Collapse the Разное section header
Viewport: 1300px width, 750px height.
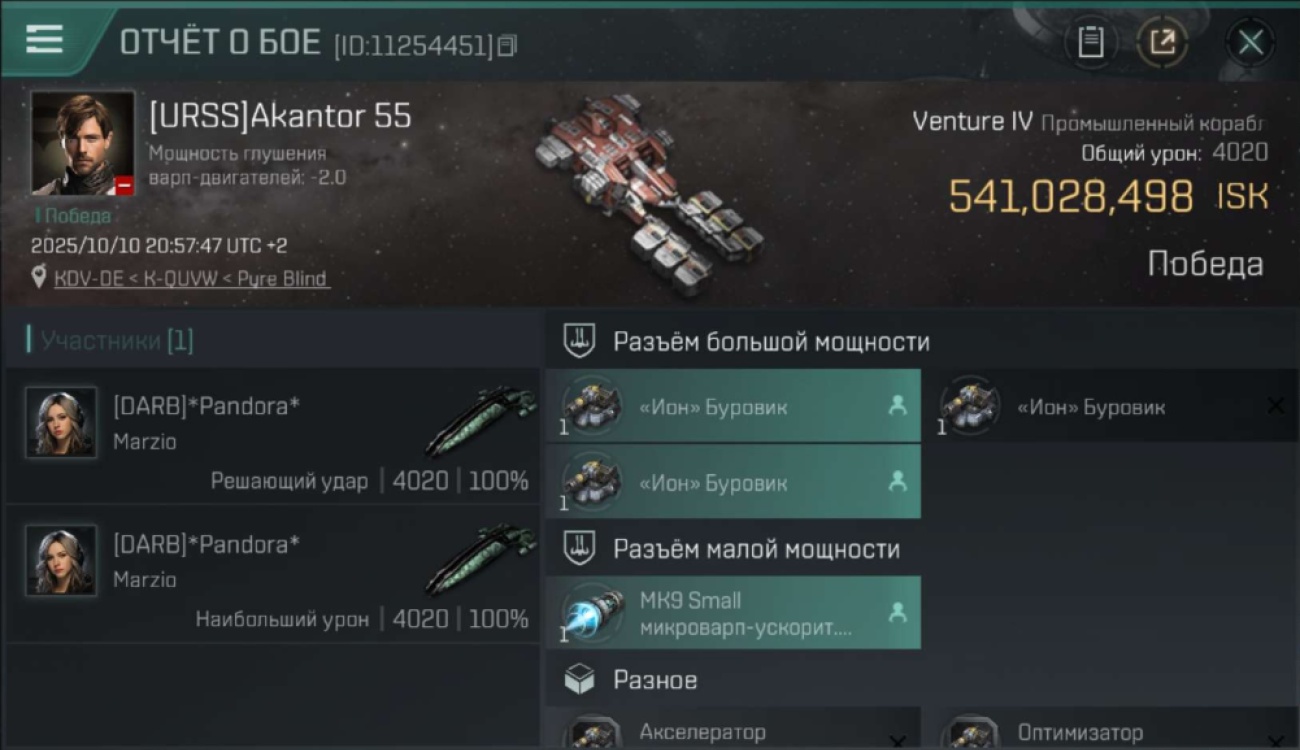(922, 680)
